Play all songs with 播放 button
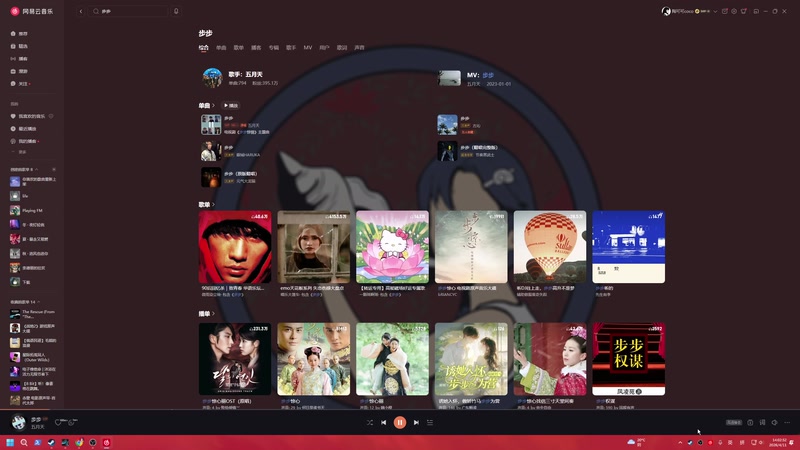The image size is (800, 450). point(231,106)
